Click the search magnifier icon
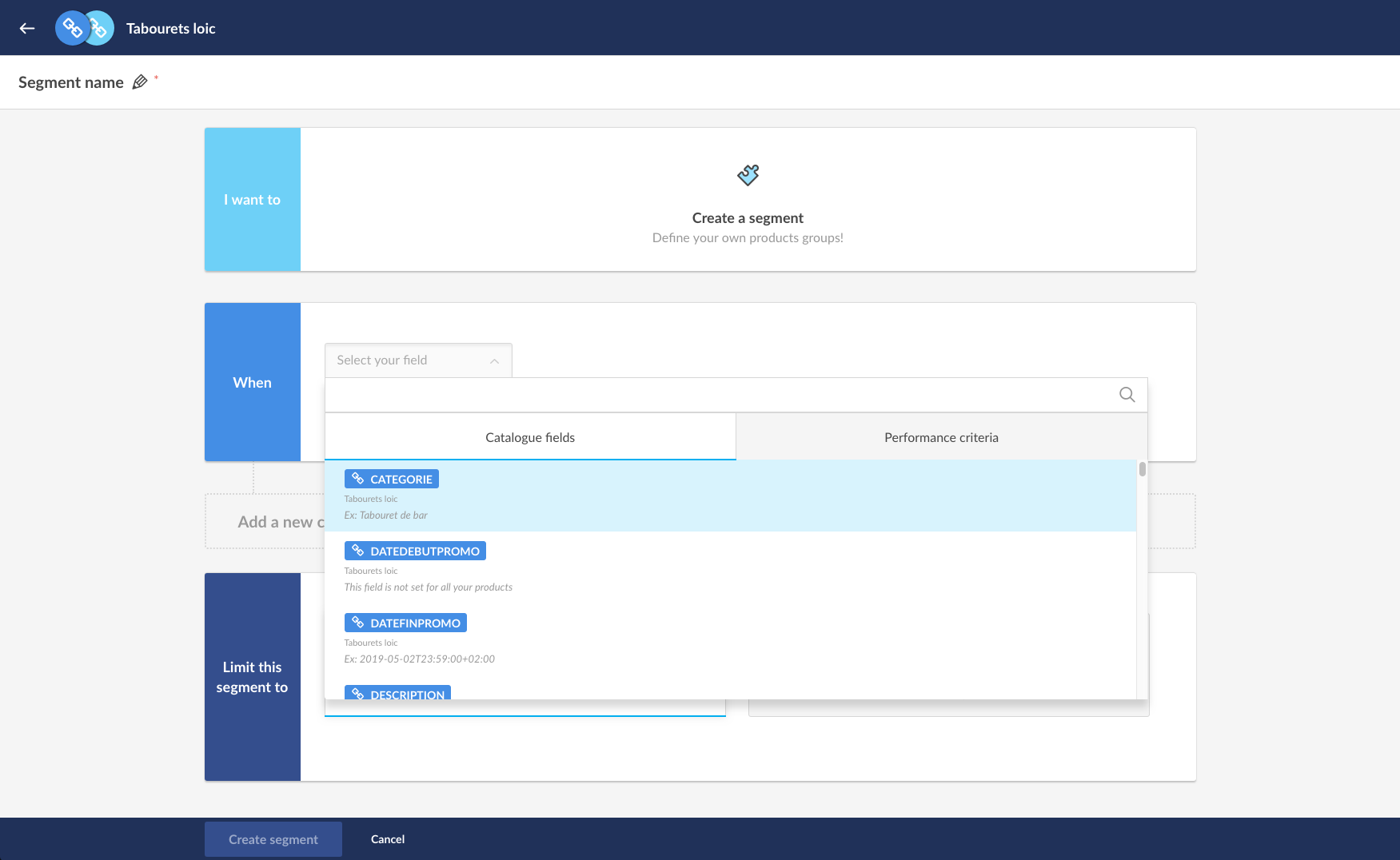This screenshot has width=1400, height=860. 1127,395
